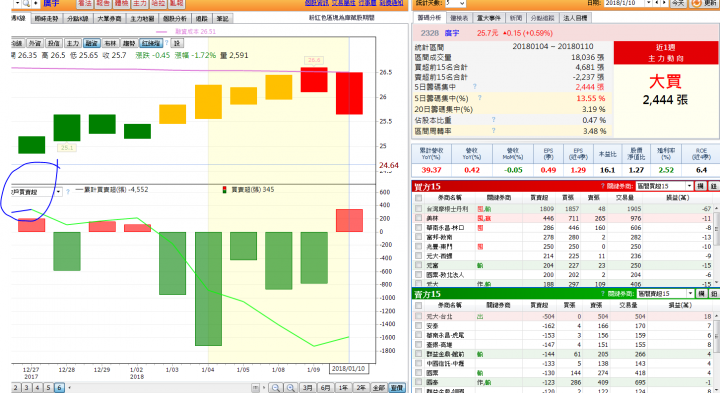
Task: Open help icon for 5日籌碼集中(%)
Action: [479, 98]
